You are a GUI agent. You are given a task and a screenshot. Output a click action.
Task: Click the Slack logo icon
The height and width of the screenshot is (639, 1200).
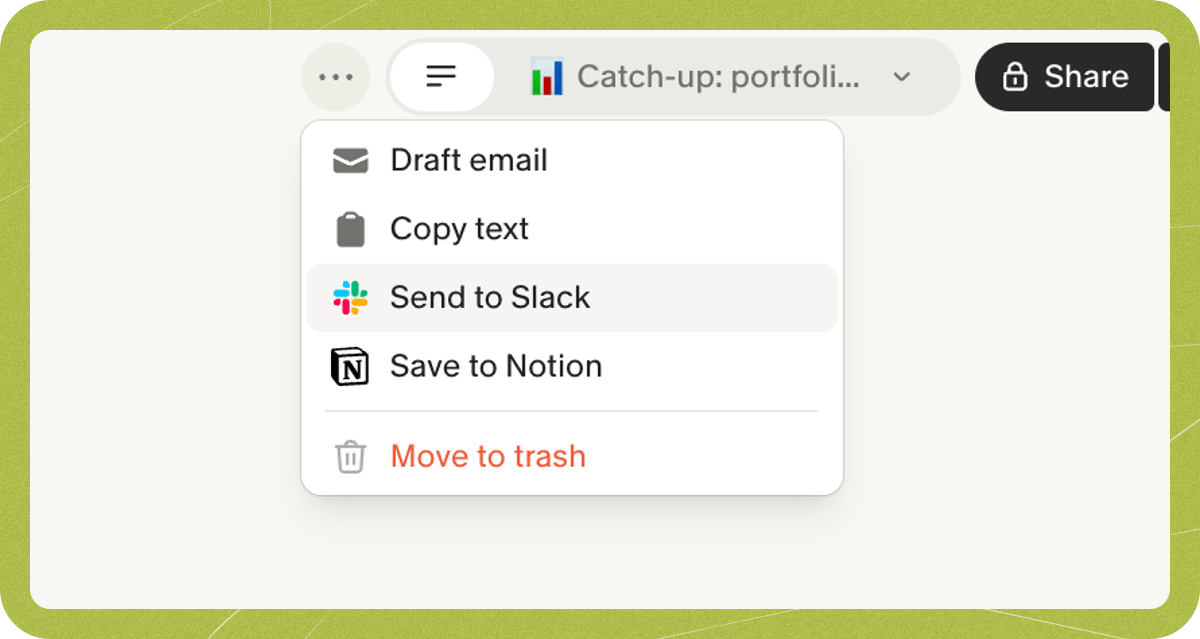[350, 298]
